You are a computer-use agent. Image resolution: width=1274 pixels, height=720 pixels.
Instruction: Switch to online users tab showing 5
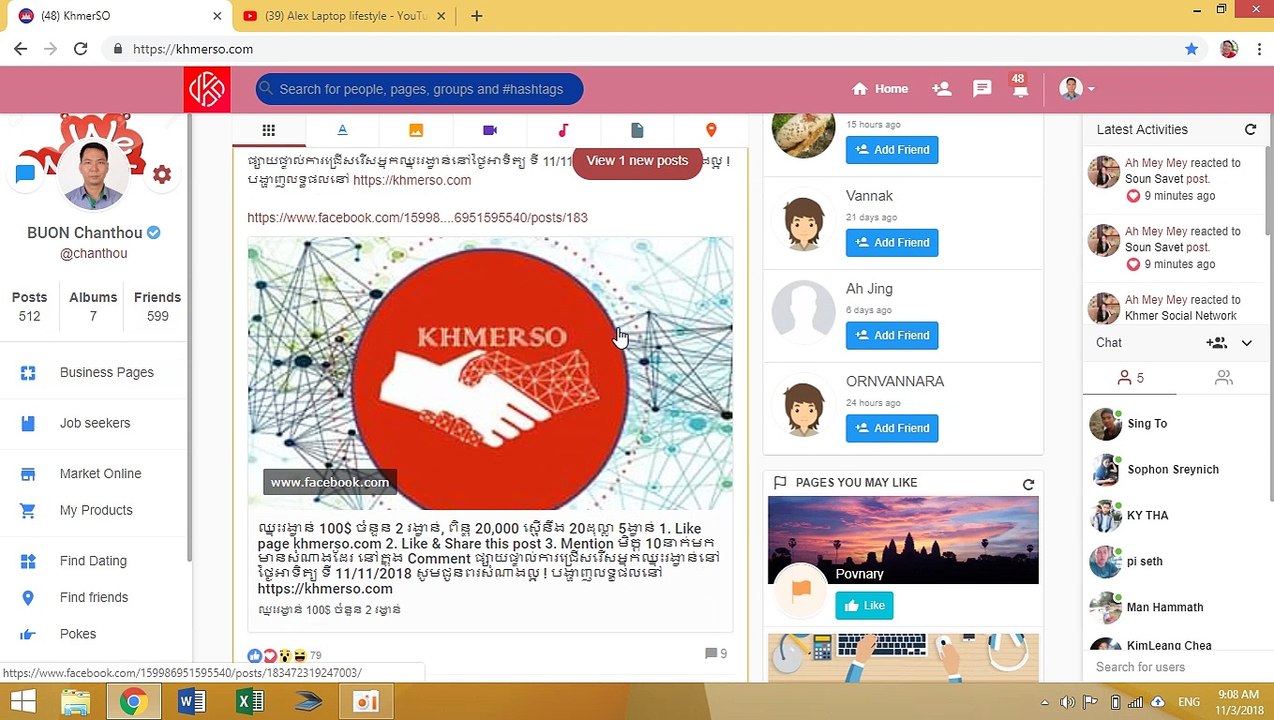(1130, 378)
